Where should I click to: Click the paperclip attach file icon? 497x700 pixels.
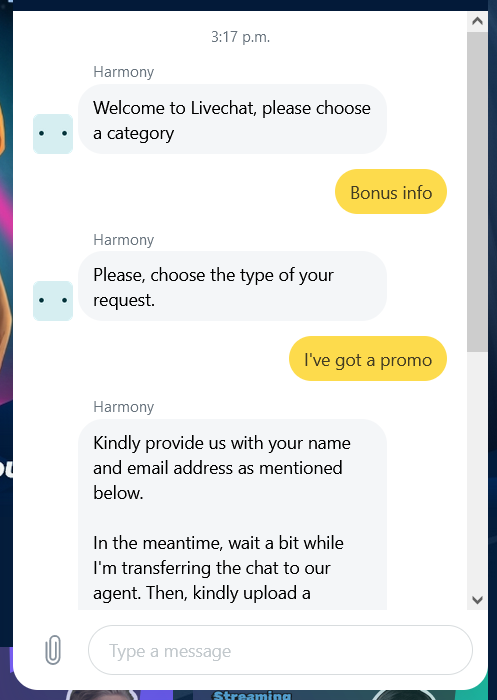pos(53,650)
